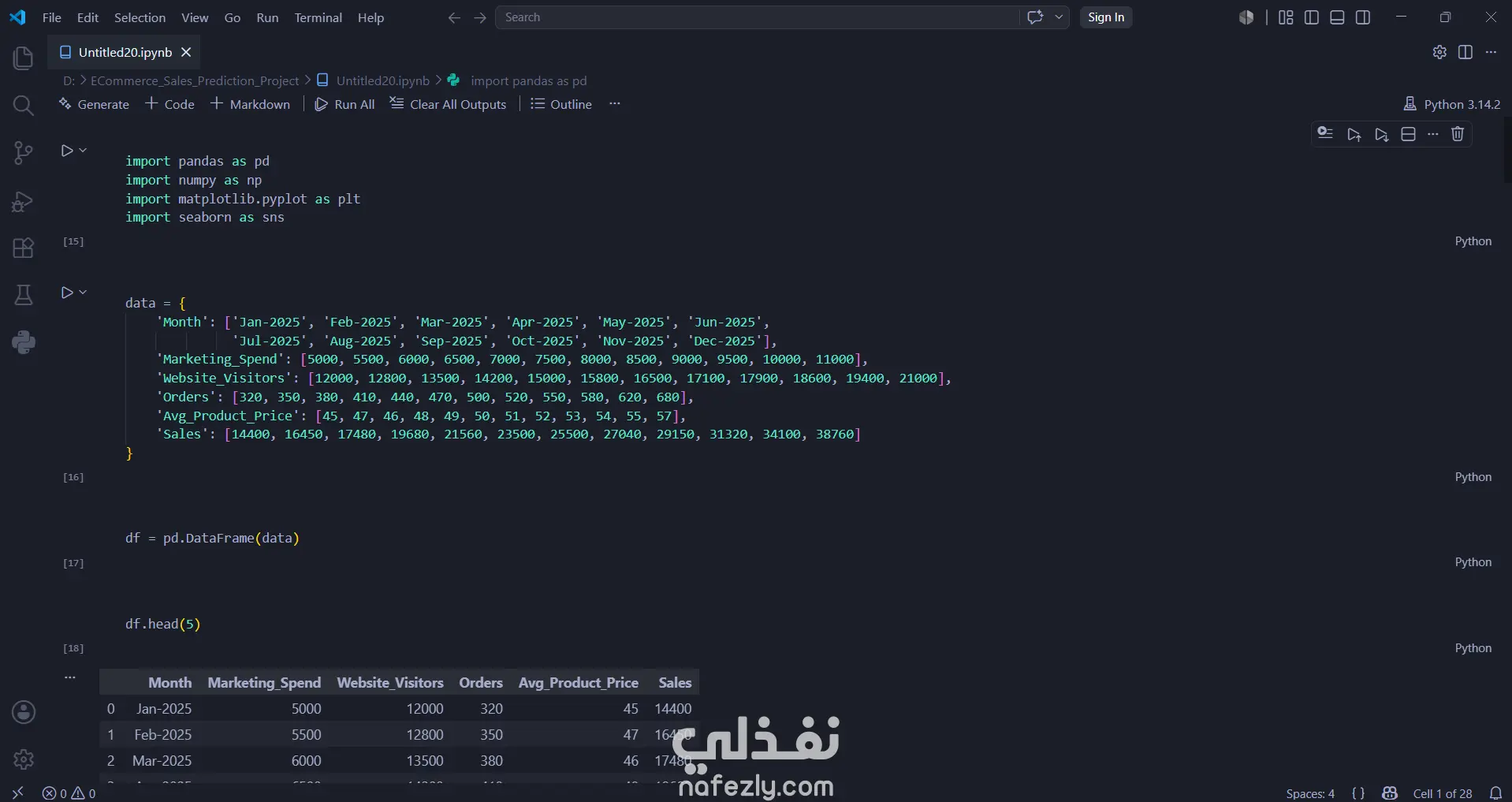Image resolution: width=1512 pixels, height=802 pixels.
Task: Go back using the title bar arrow
Action: (x=454, y=17)
